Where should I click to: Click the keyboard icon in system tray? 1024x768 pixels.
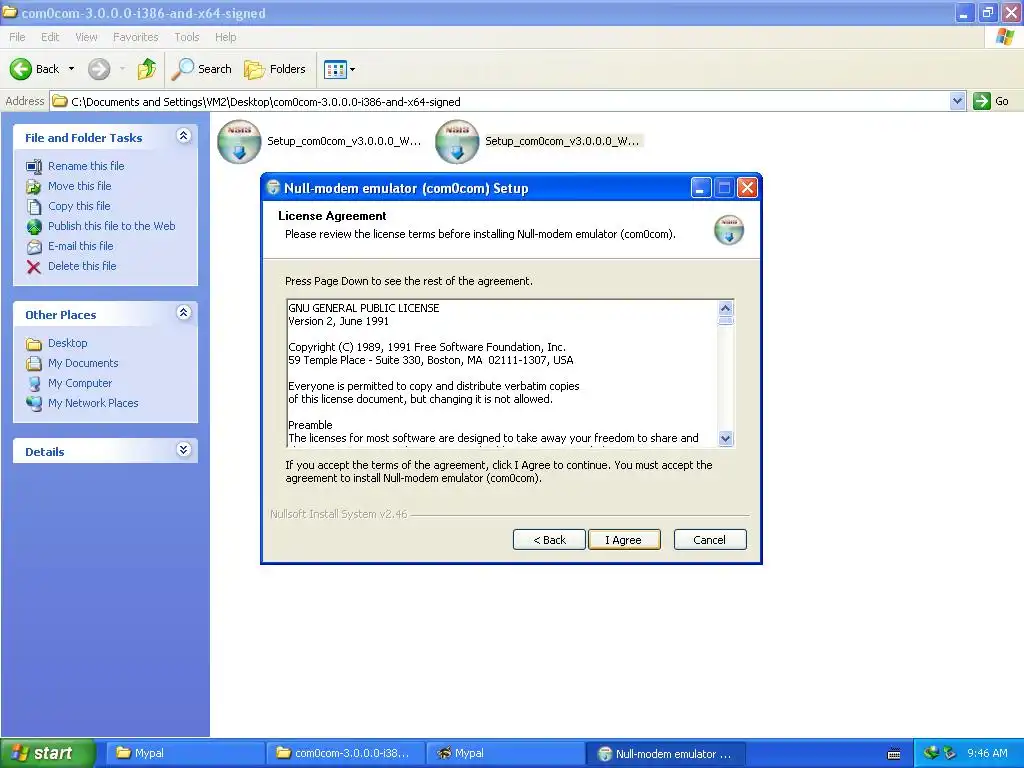coord(894,754)
